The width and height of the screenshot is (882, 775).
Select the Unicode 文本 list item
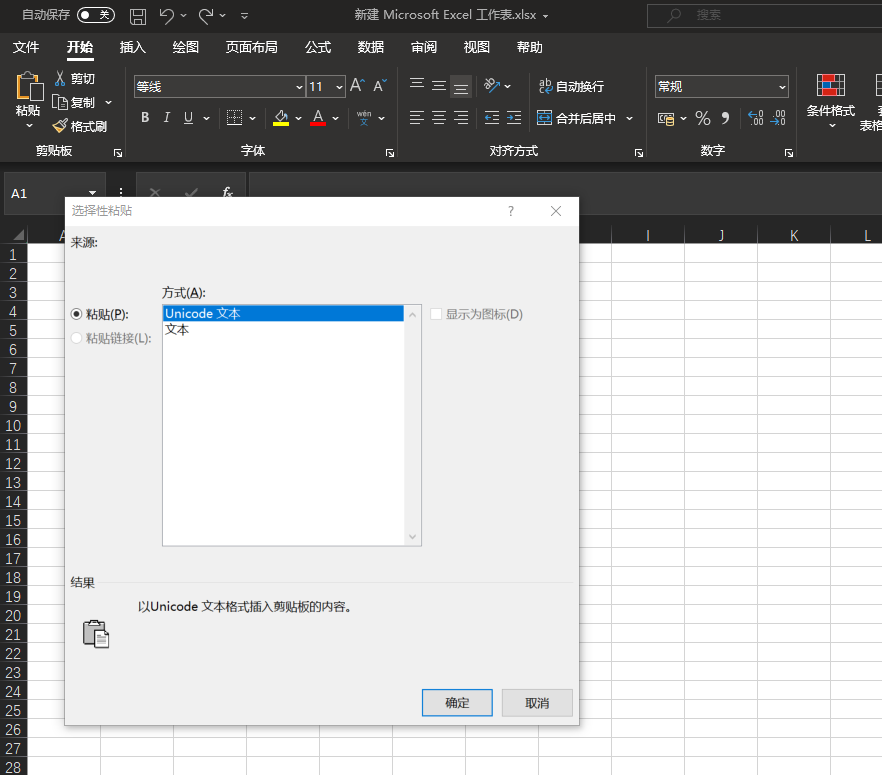(283, 313)
